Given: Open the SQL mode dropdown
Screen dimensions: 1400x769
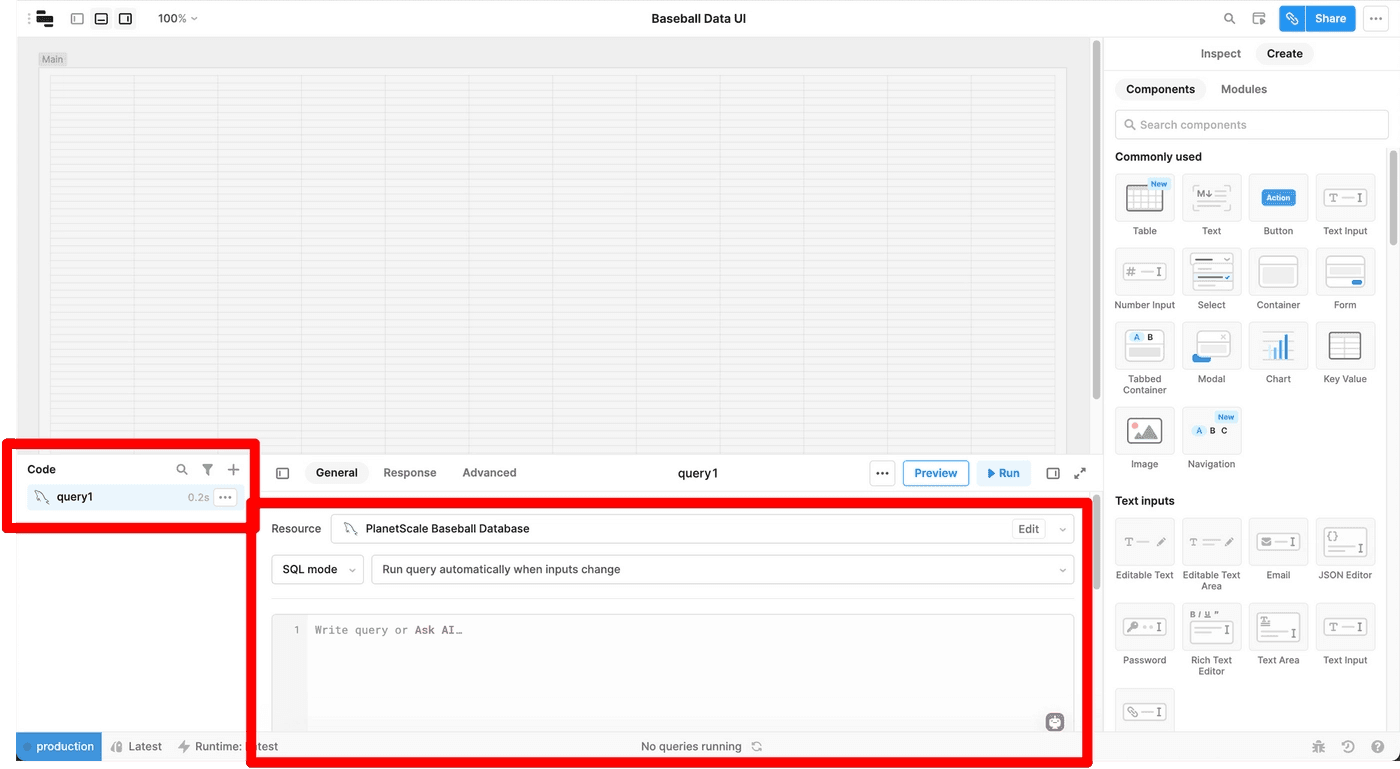Looking at the screenshot, I should [317, 569].
